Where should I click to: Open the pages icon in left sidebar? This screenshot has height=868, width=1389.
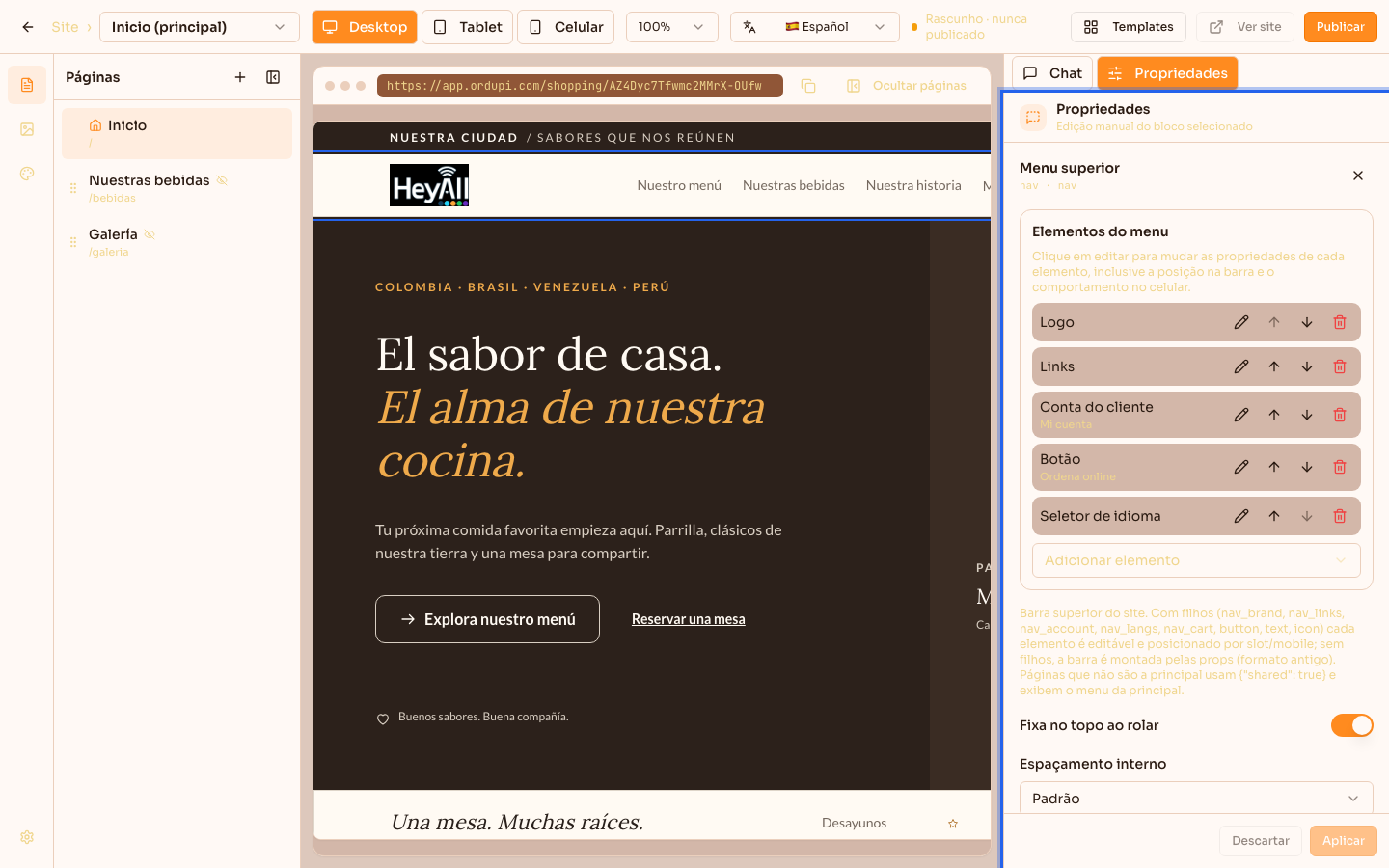[27, 85]
